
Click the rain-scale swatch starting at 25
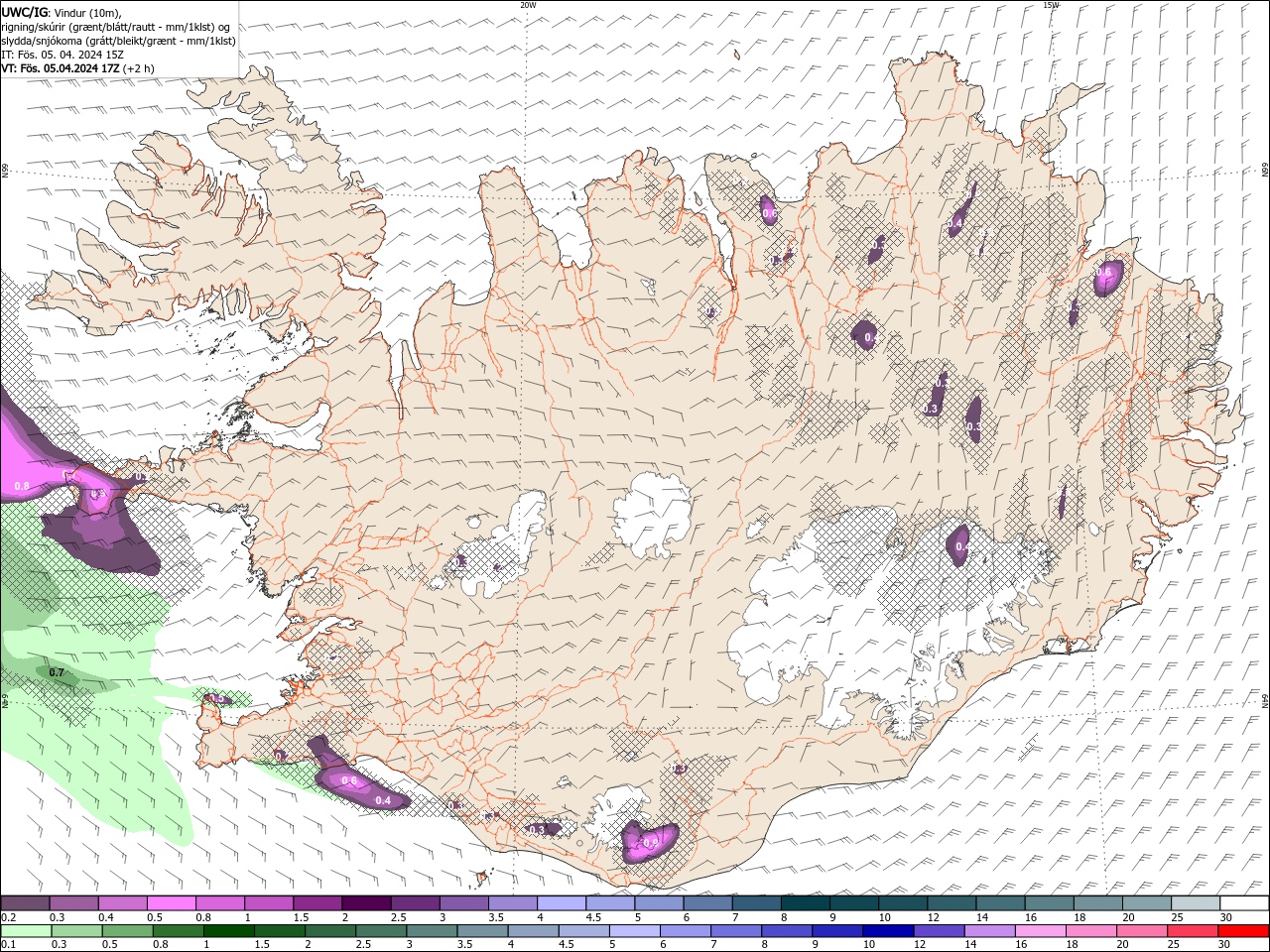tap(1194, 931)
